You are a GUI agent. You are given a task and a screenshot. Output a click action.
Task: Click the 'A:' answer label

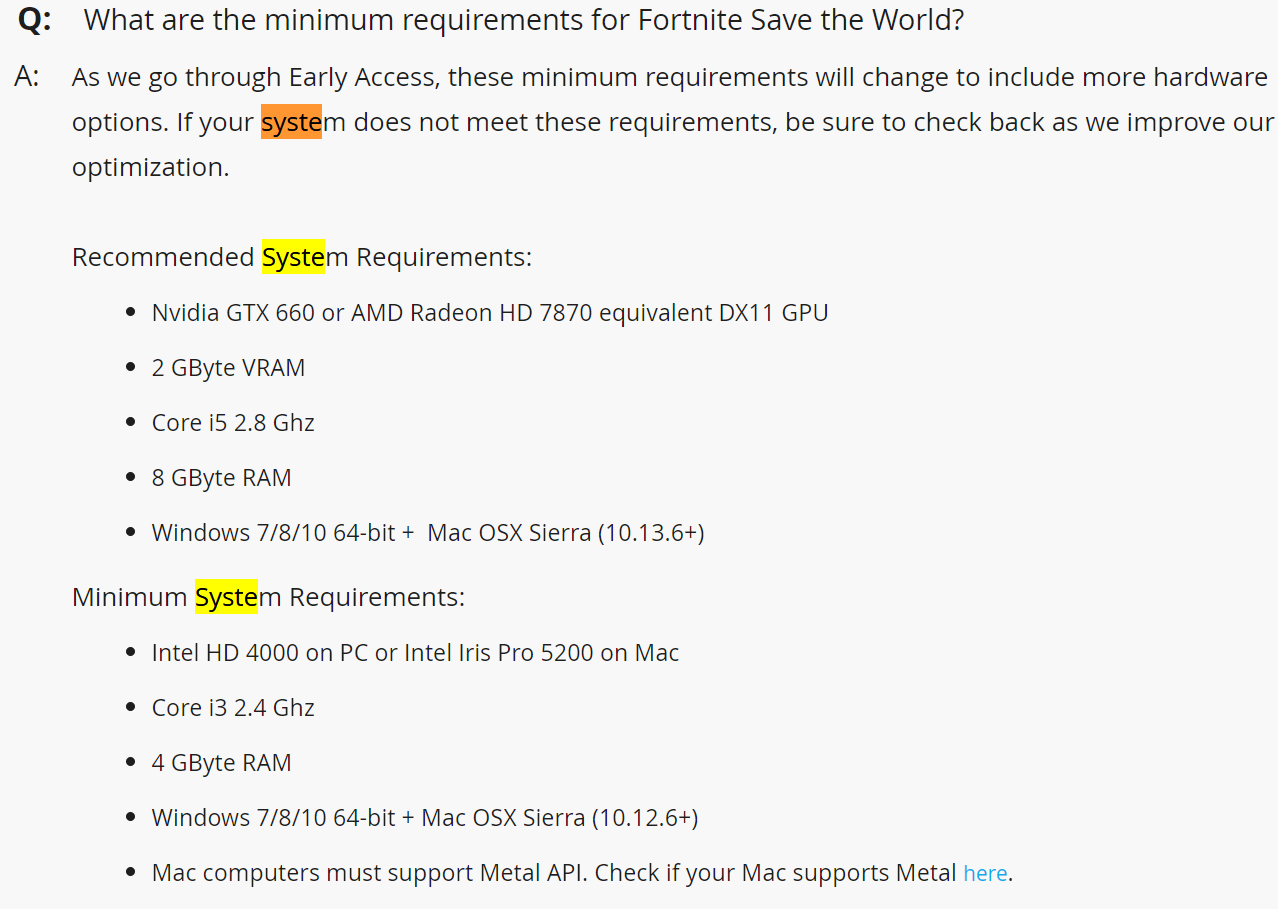pyautogui.click(x=27, y=77)
